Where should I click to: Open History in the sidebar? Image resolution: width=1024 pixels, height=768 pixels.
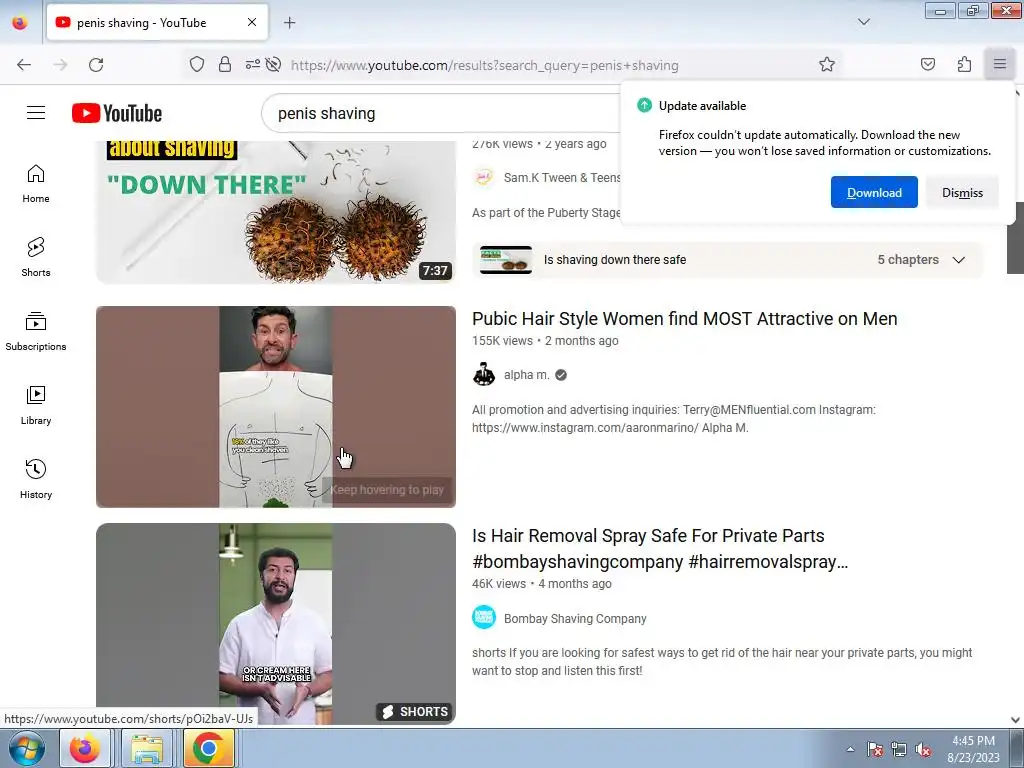click(36, 479)
